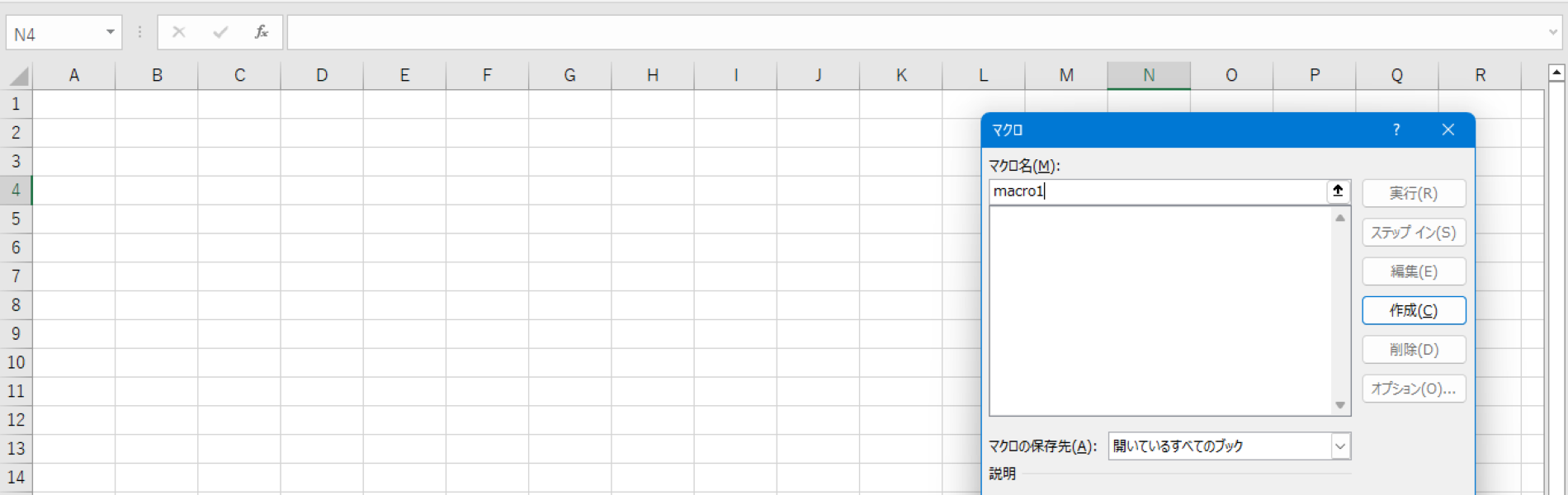Click the オプション(O)... button

1413,389
